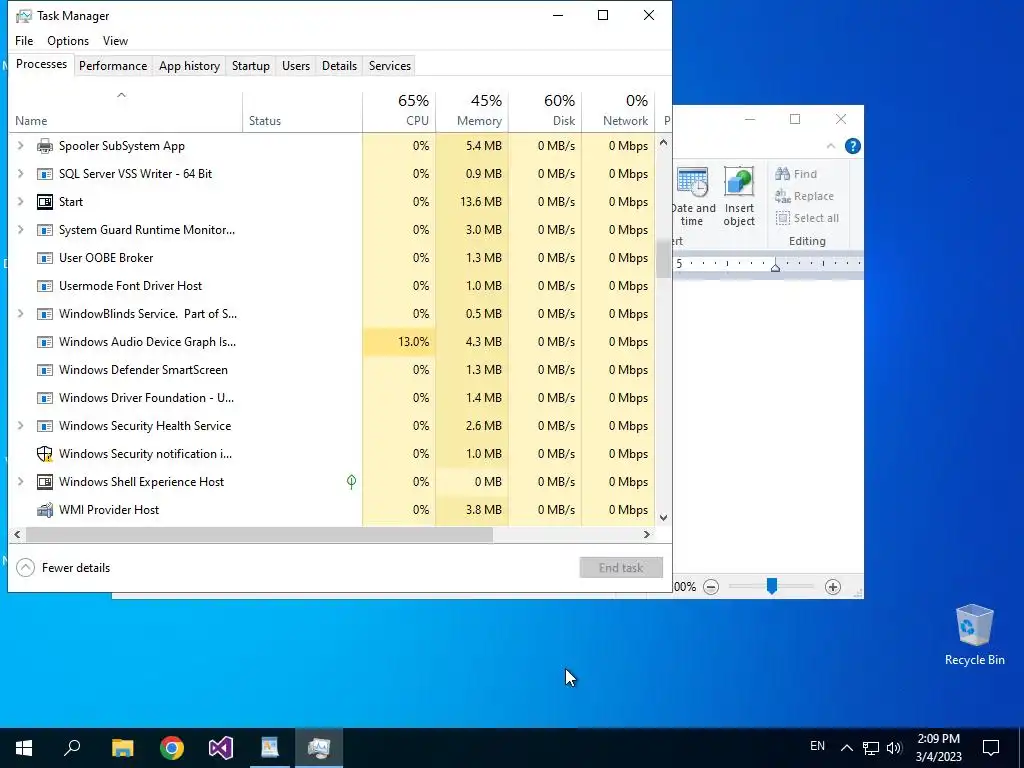Open the File menu in Task Manager

click(x=24, y=40)
